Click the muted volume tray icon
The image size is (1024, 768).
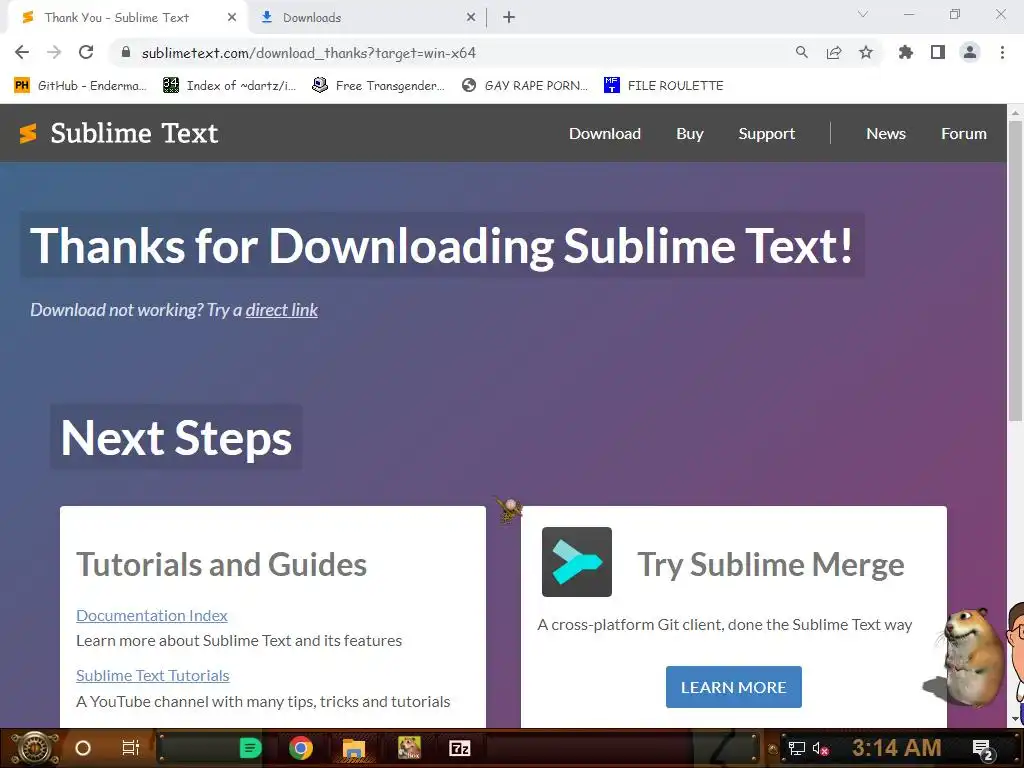click(x=820, y=748)
